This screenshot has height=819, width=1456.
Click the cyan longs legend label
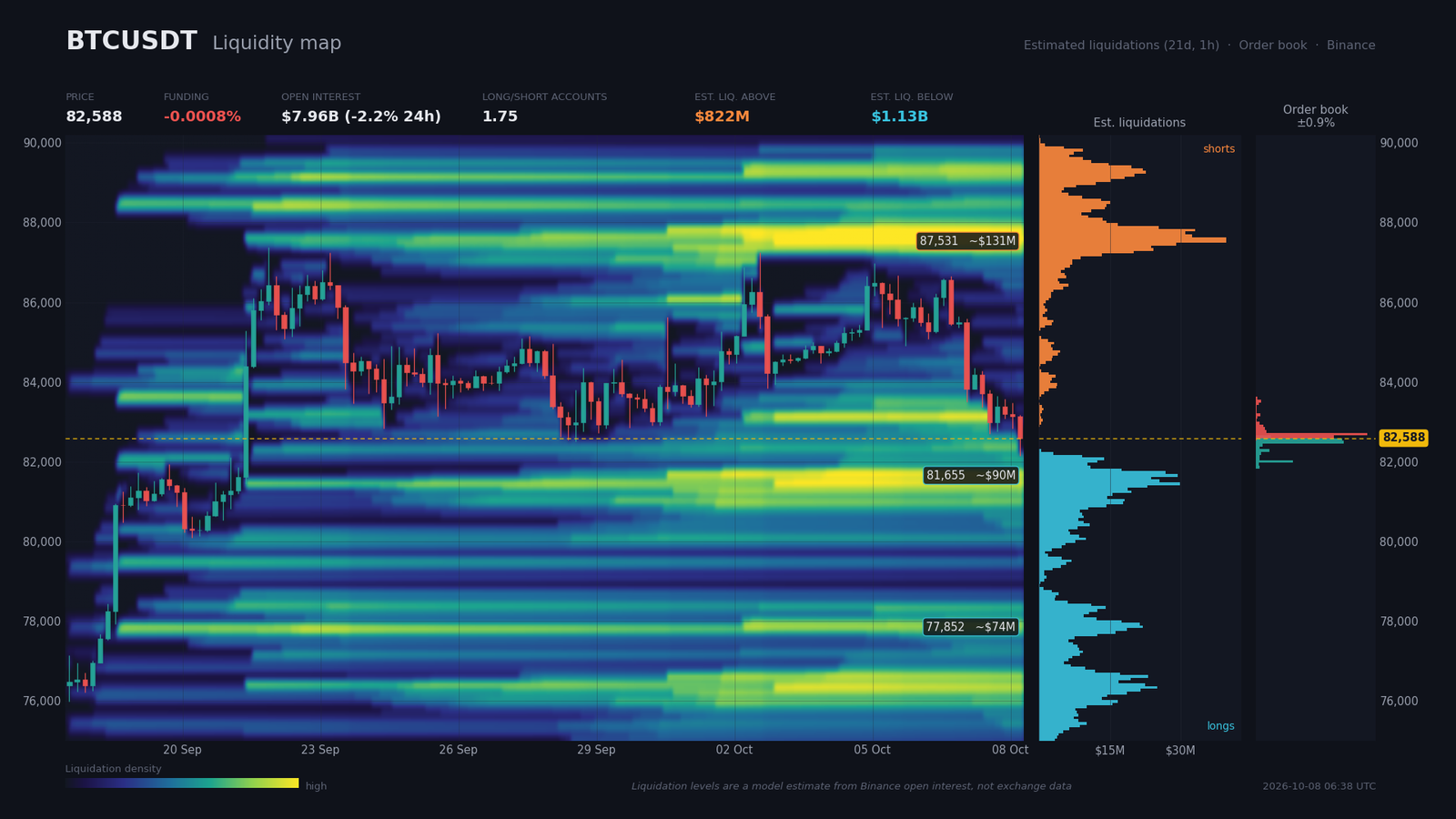tap(1220, 726)
